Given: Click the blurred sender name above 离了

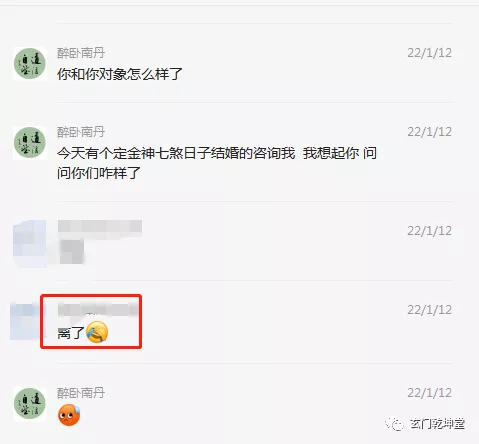Looking at the screenshot, I should tap(98, 309).
